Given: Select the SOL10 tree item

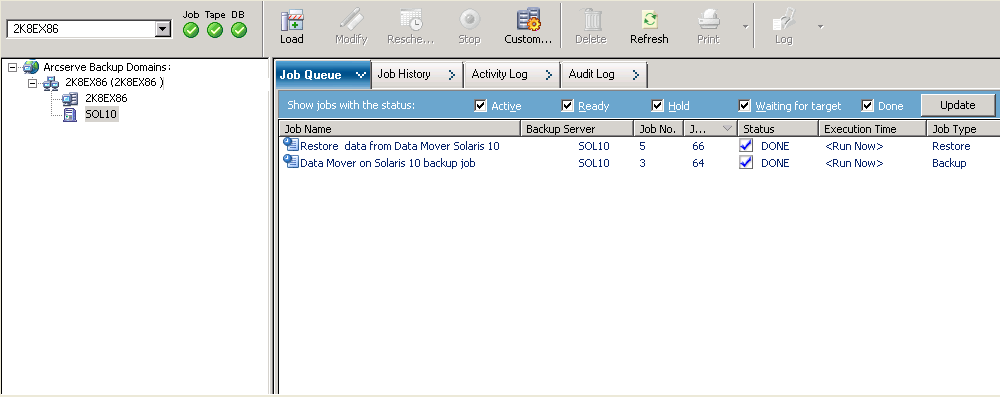Looking at the screenshot, I should coord(101,115).
